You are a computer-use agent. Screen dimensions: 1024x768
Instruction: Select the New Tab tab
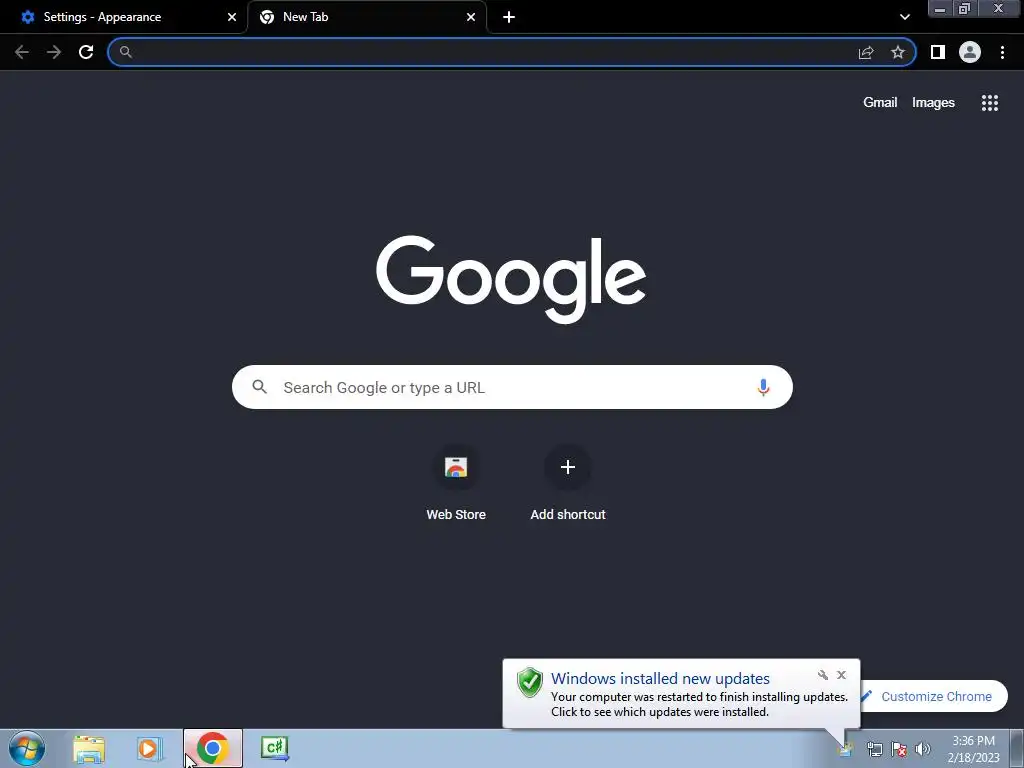367,17
